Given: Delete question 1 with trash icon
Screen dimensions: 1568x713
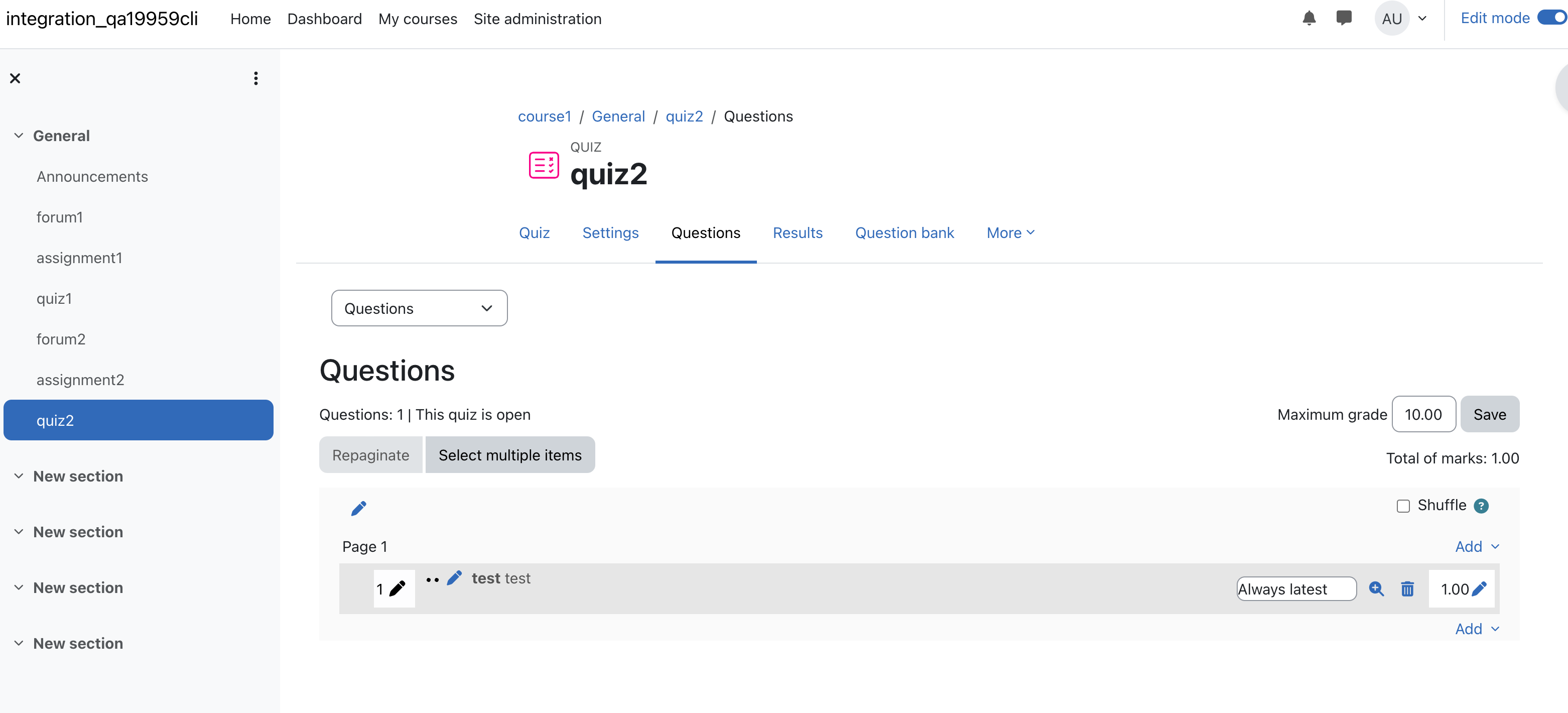Looking at the screenshot, I should [x=1407, y=589].
